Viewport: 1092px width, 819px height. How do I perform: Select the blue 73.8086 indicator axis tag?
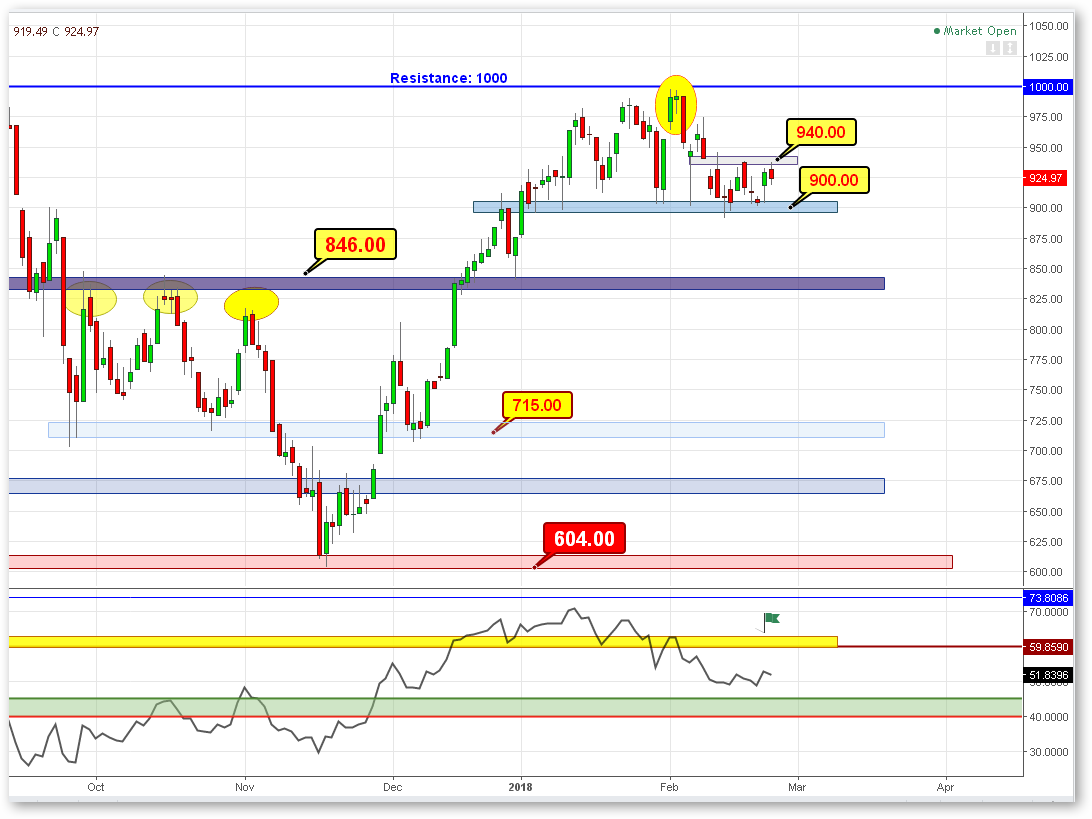pyautogui.click(x=1049, y=598)
